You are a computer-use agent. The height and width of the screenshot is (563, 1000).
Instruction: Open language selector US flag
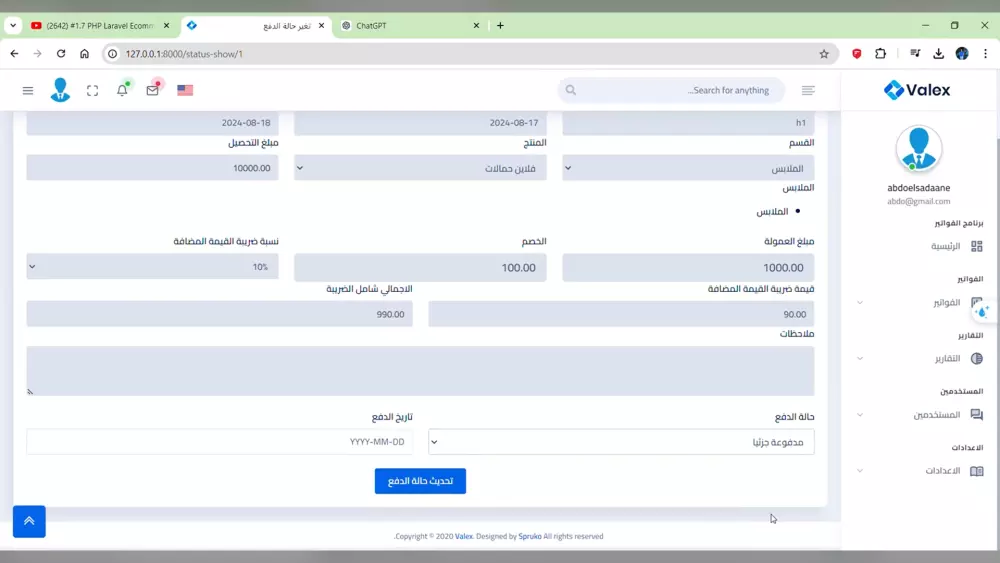[x=185, y=90]
